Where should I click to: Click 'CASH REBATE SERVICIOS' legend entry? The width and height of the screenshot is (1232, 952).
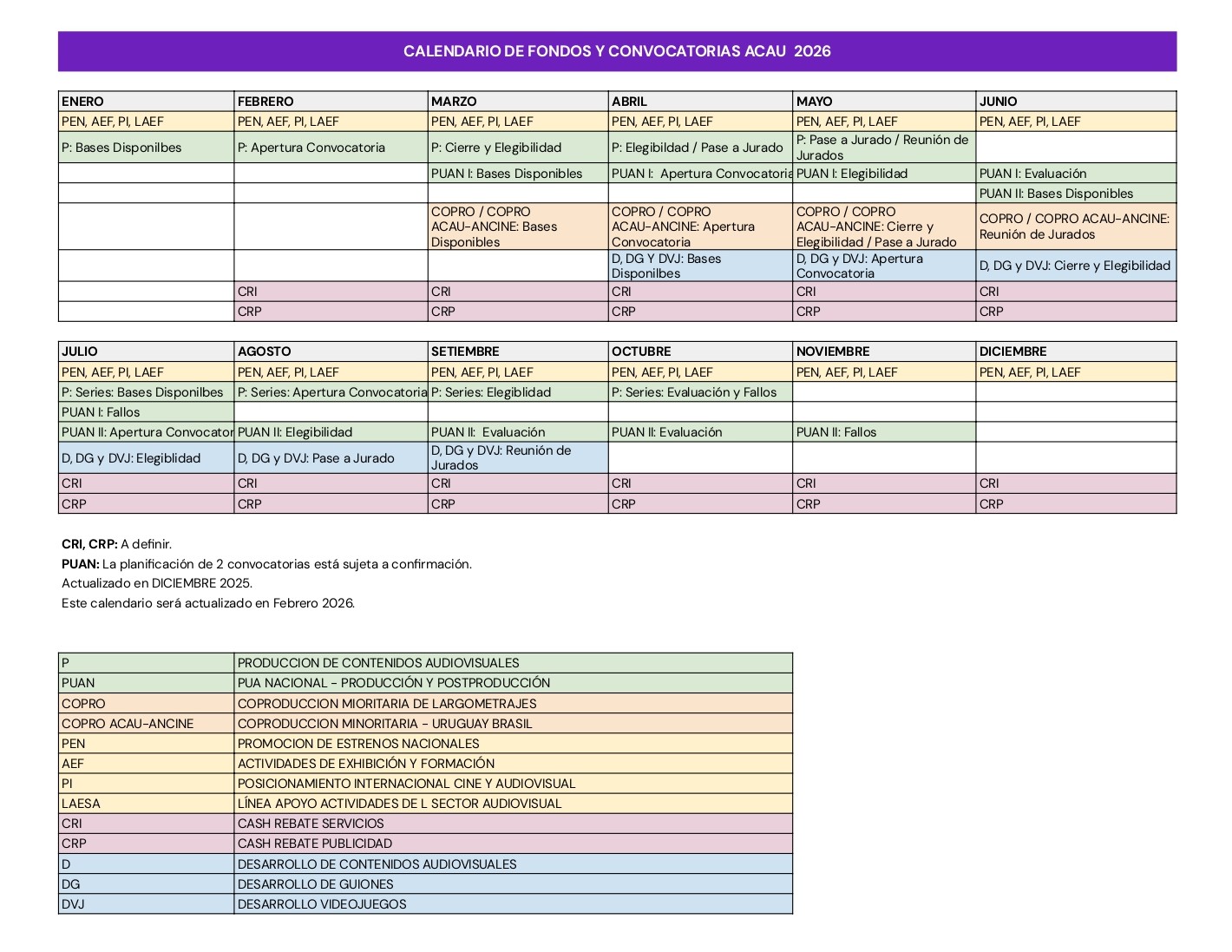(x=311, y=824)
